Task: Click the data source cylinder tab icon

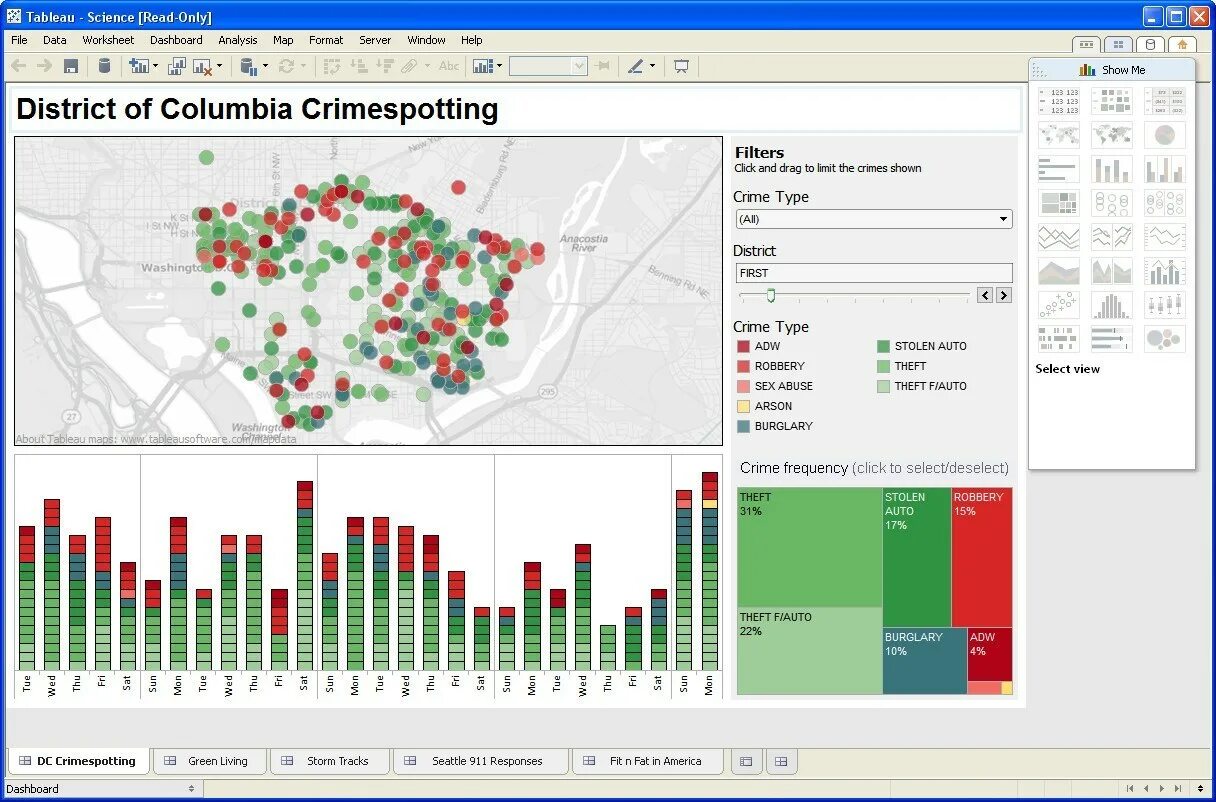Action: click(1150, 44)
